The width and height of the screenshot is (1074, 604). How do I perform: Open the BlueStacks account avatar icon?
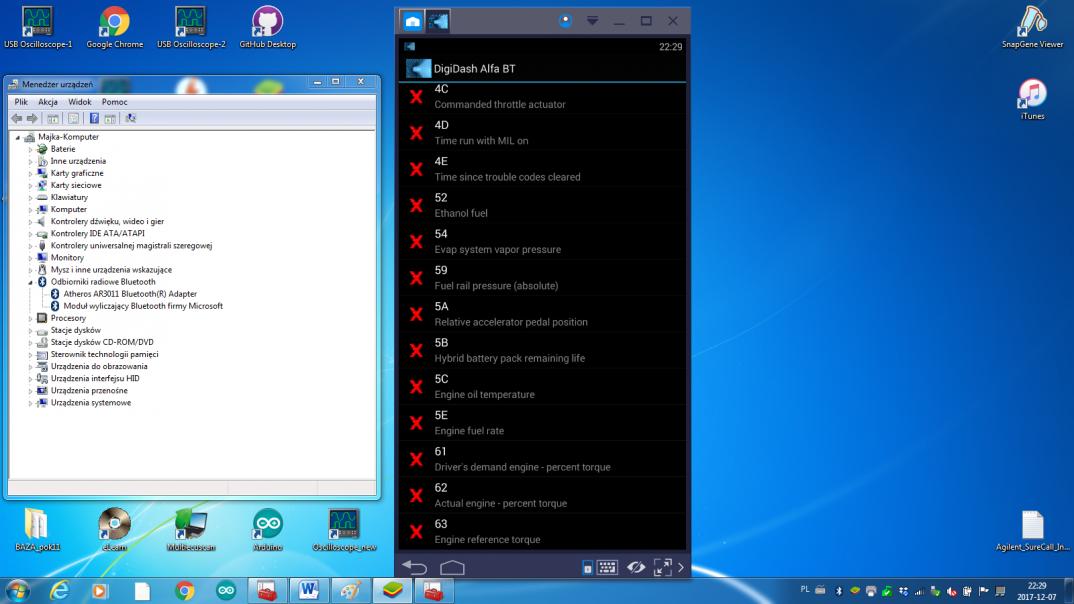tap(565, 21)
